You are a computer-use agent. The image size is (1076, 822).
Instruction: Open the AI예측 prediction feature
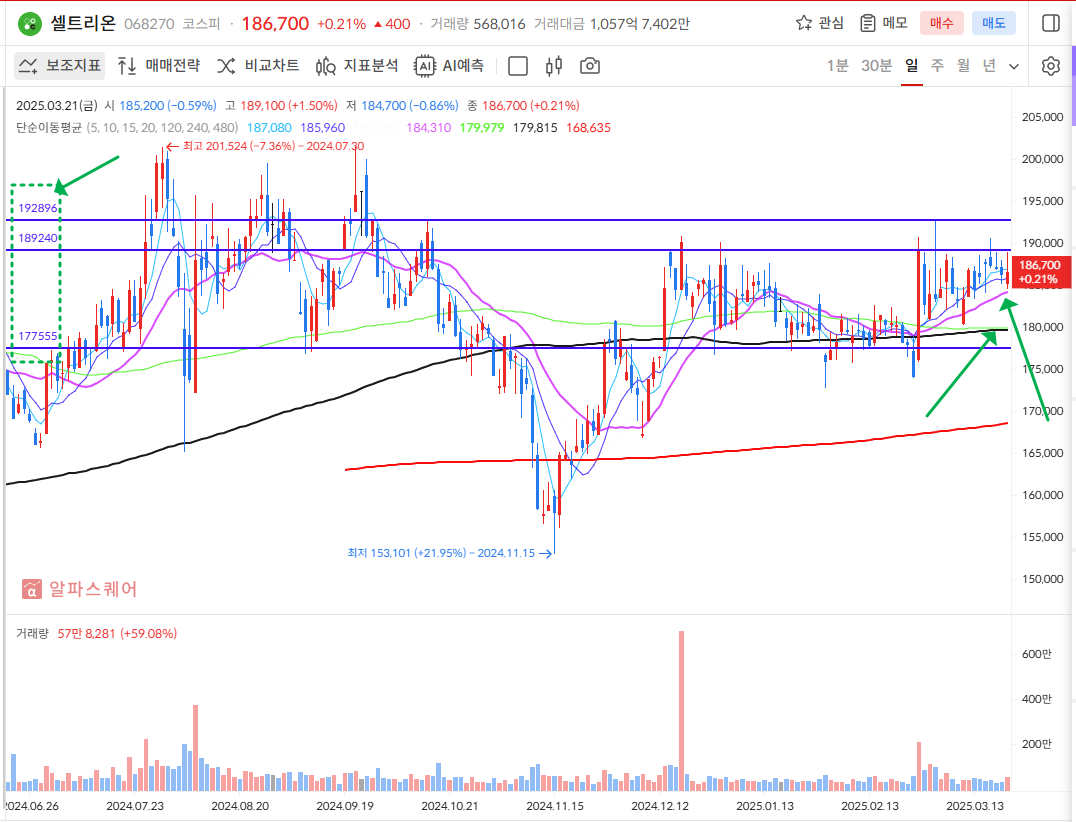click(451, 66)
